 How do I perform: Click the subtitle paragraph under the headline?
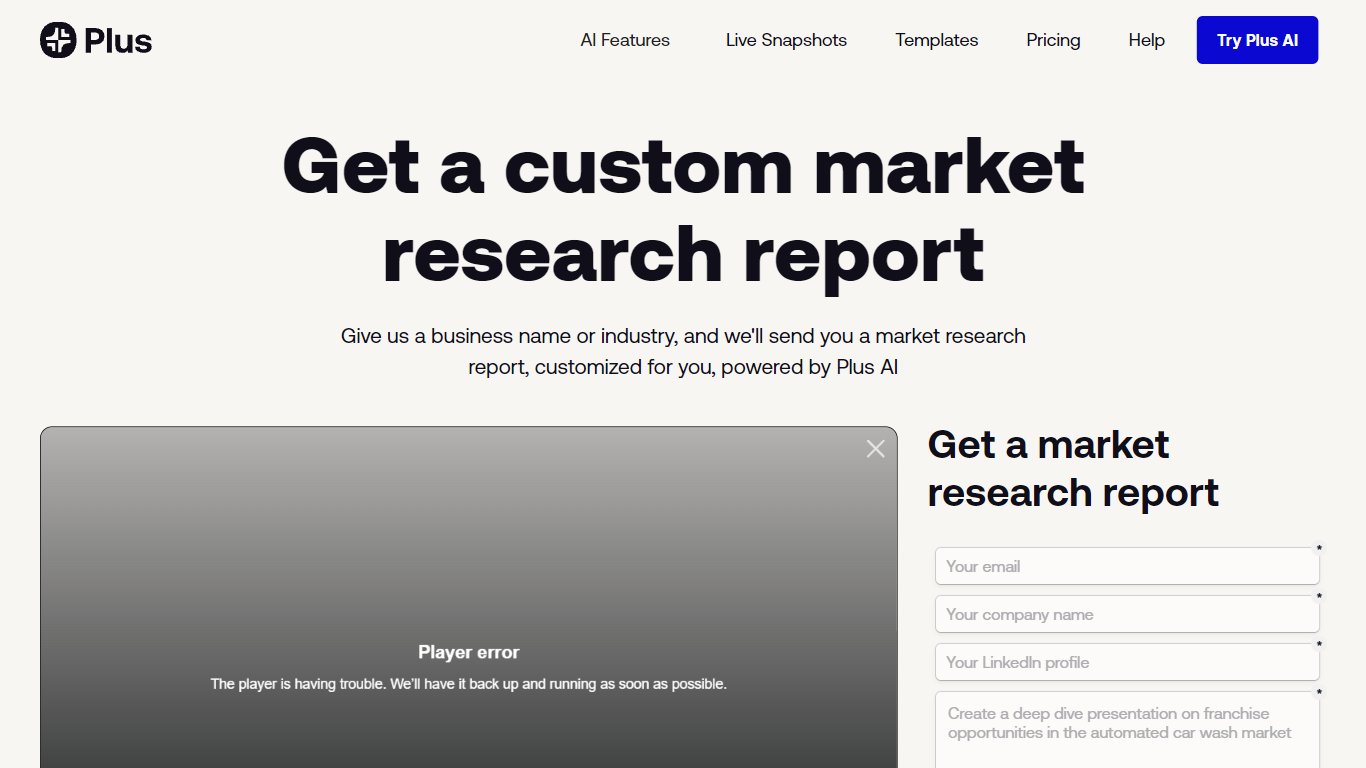pyautogui.click(x=683, y=351)
